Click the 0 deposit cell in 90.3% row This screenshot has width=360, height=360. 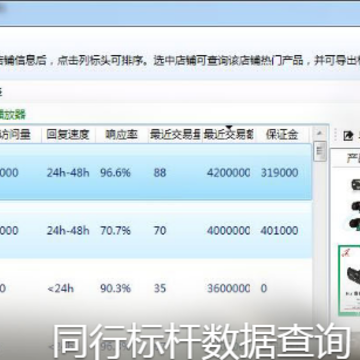(264, 288)
